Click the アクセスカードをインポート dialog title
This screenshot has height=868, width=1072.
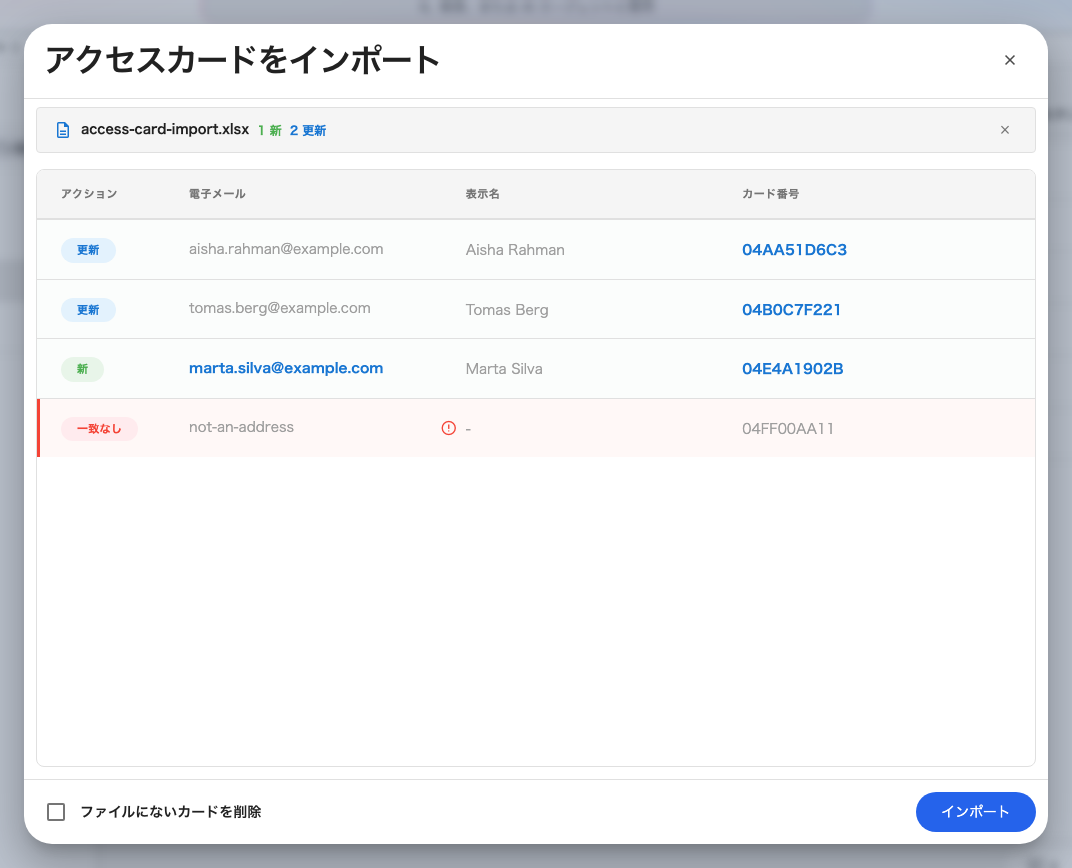click(243, 59)
